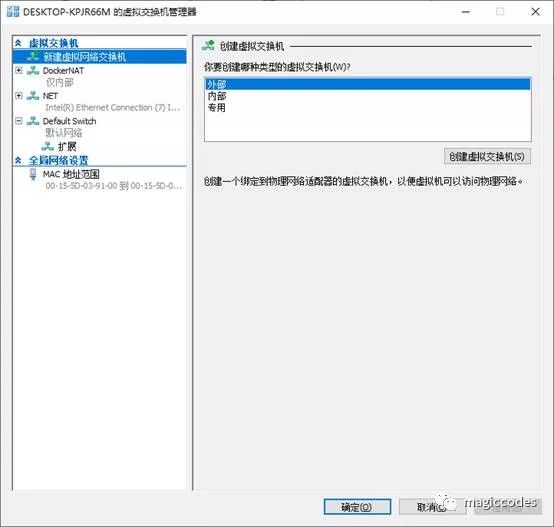
Task: Click the MAC address range icon
Action: 33,174
